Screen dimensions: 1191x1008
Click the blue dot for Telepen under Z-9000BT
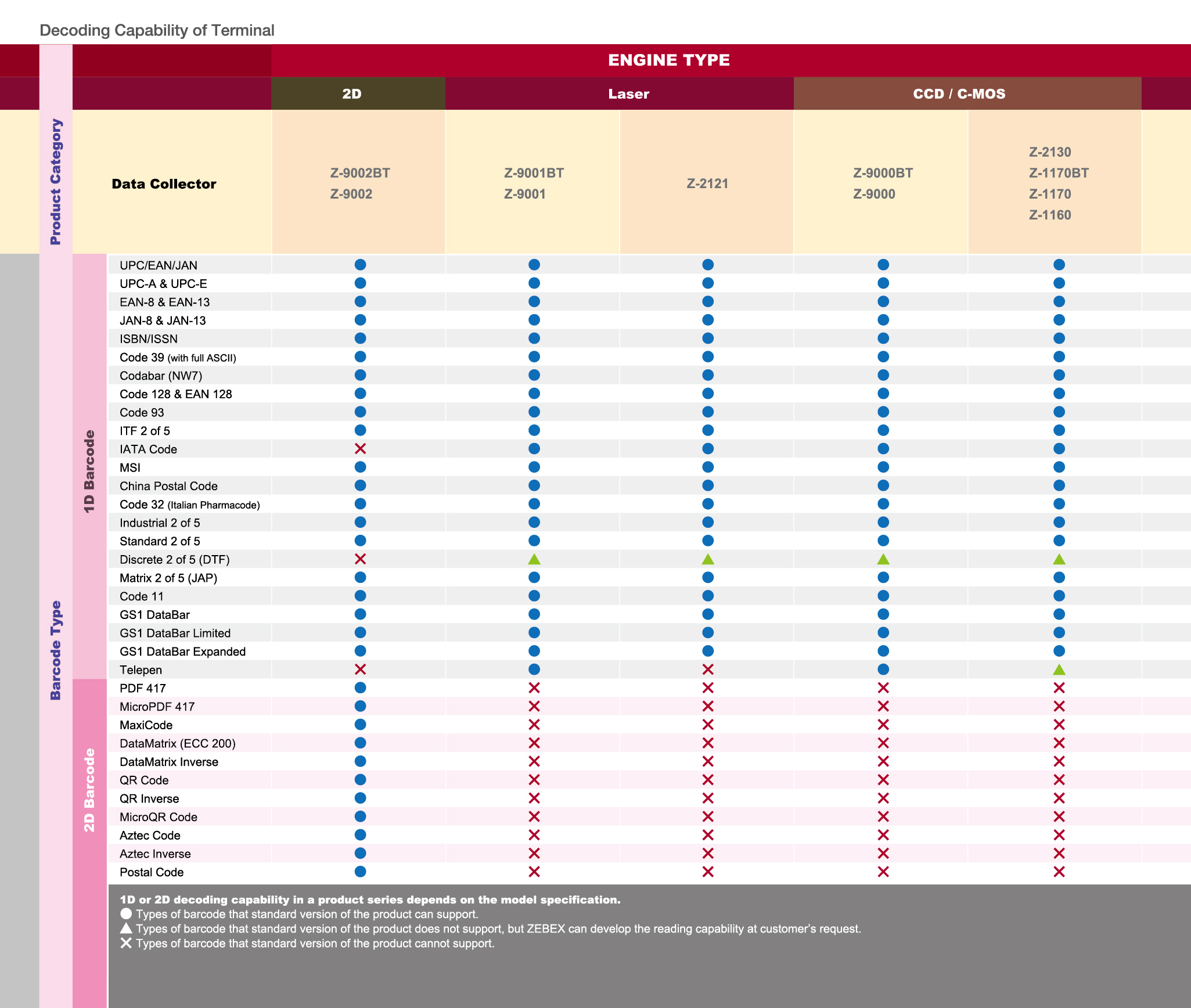[883, 669]
